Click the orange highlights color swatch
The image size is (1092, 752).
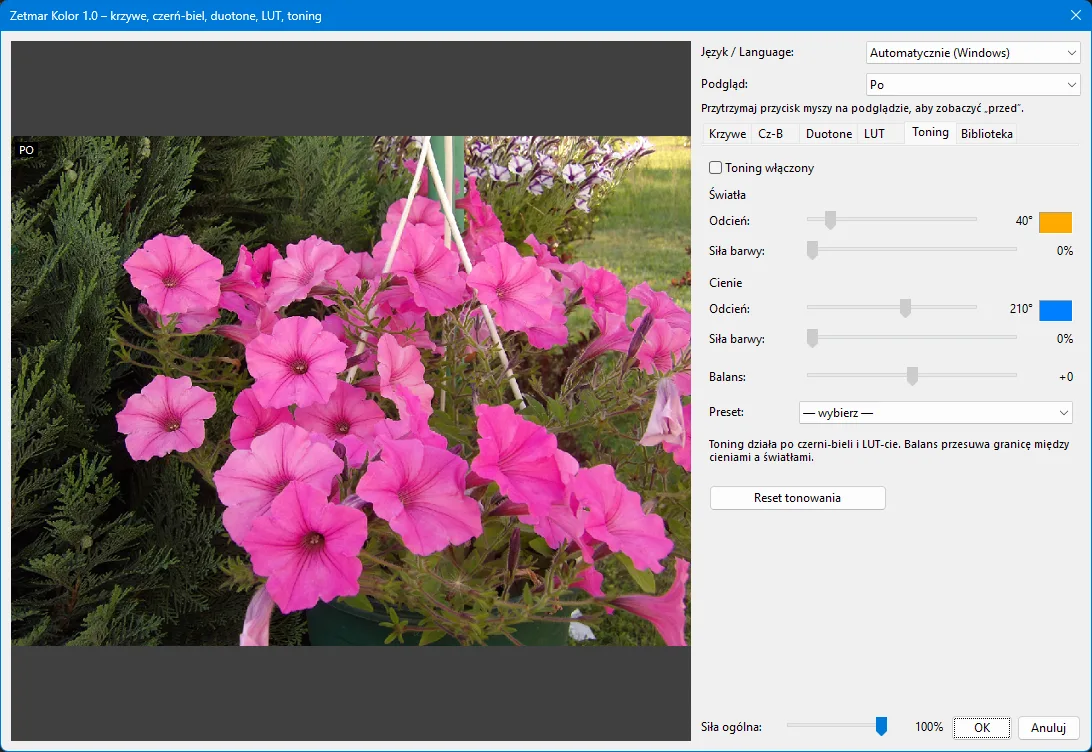click(x=1055, y=222)
